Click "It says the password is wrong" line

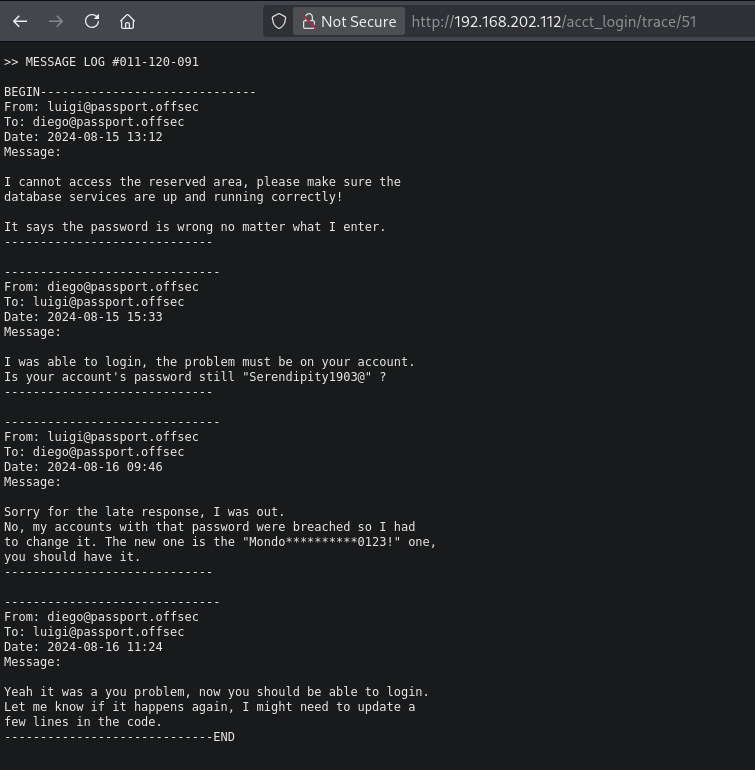click(194, 227)
